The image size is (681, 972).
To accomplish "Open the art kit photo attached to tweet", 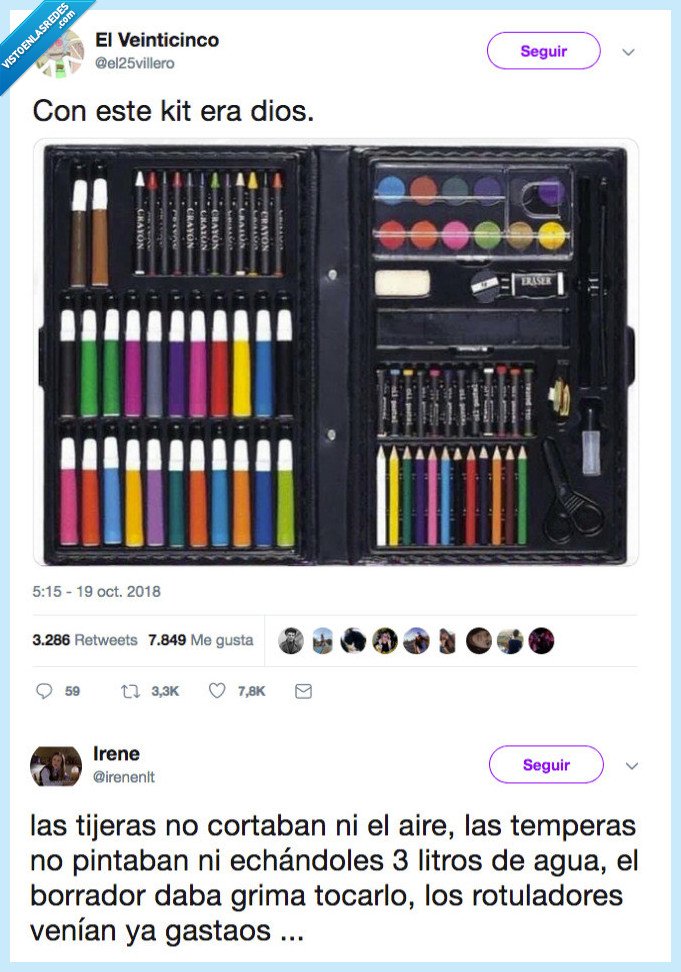I will [x=340, y=355].
